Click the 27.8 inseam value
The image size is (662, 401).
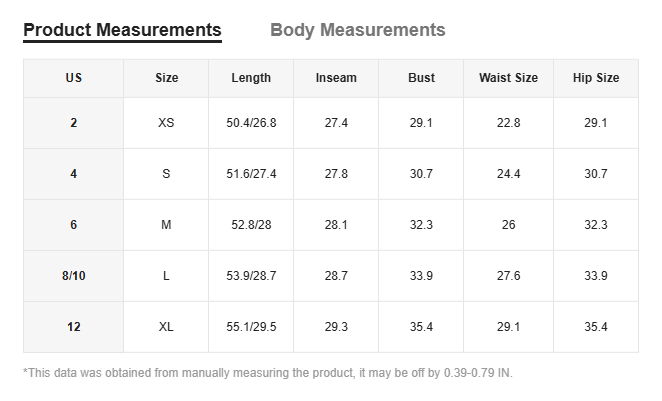[336, 174]
